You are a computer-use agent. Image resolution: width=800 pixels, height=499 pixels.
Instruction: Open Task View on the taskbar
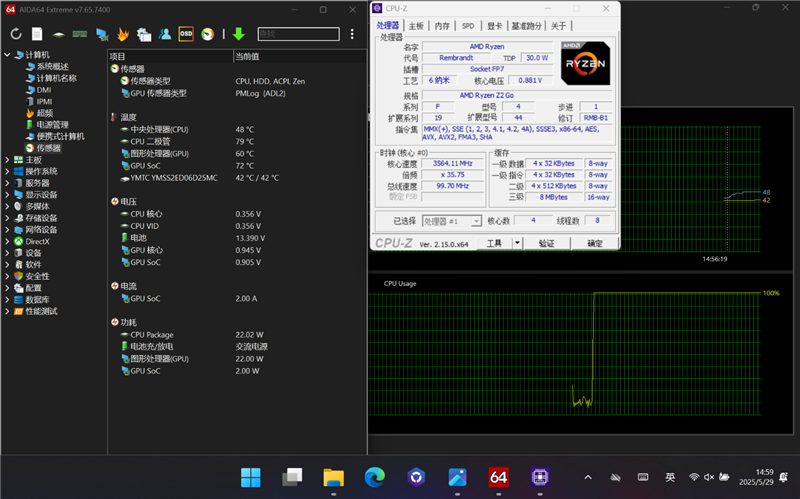292,478
